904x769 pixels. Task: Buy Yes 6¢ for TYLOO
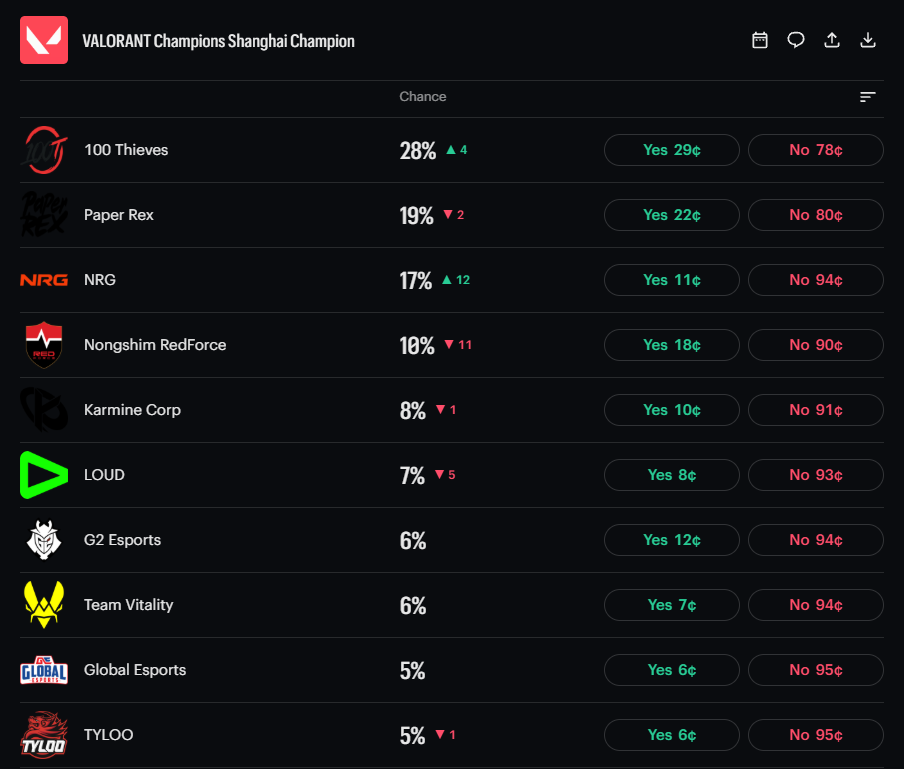coord(672,735)
